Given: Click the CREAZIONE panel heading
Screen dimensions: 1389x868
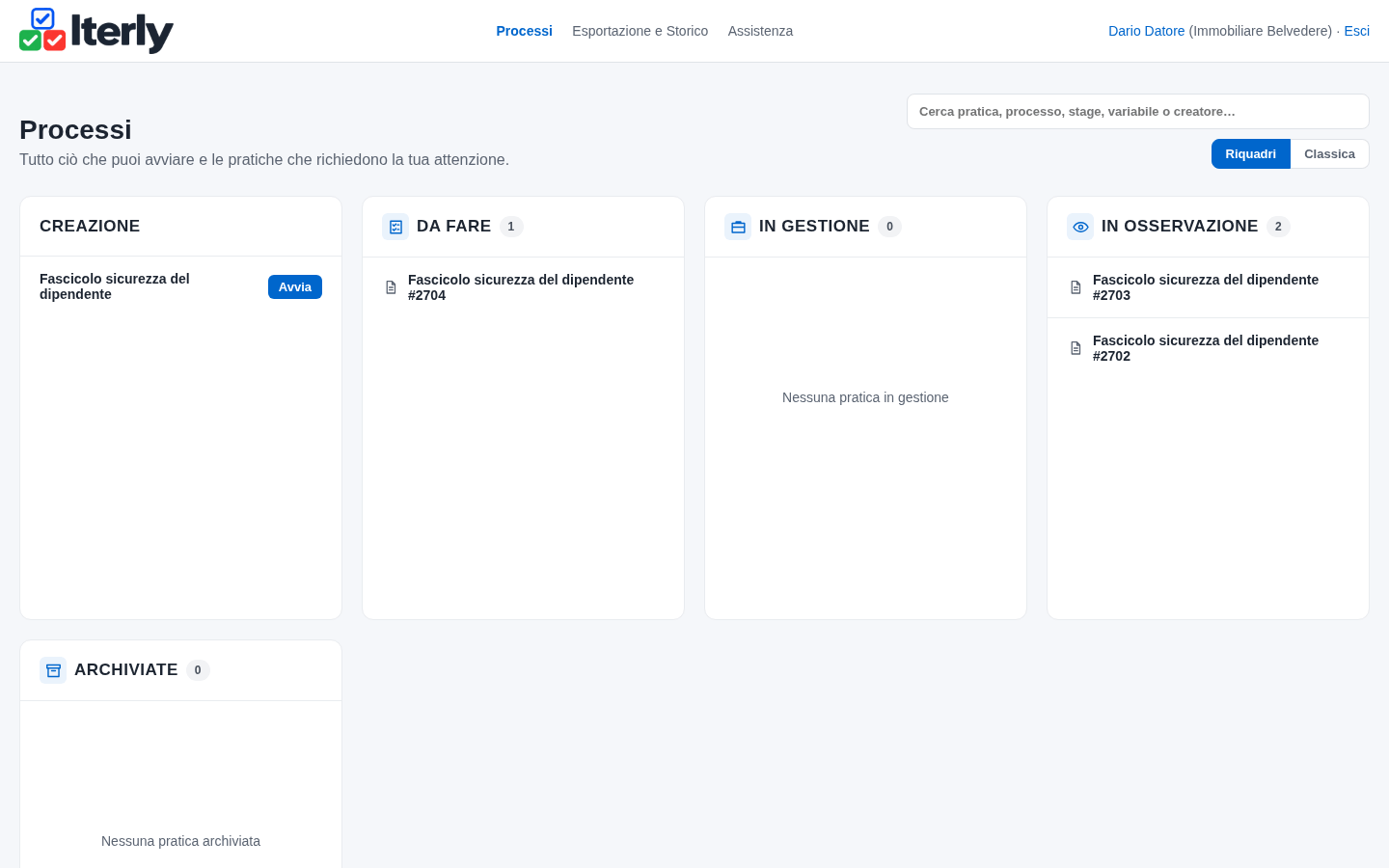Looking at the screenshot, I should [x=90, y=226].
